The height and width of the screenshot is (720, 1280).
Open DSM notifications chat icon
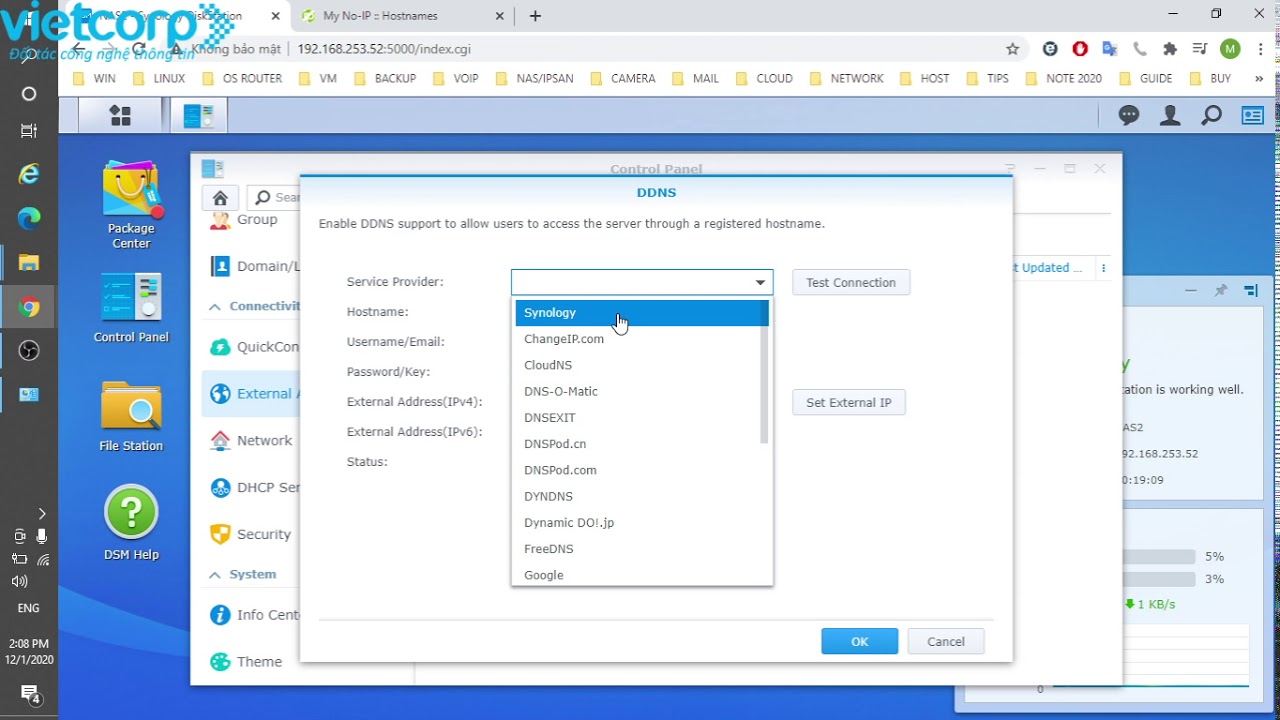click(1129, 116)
